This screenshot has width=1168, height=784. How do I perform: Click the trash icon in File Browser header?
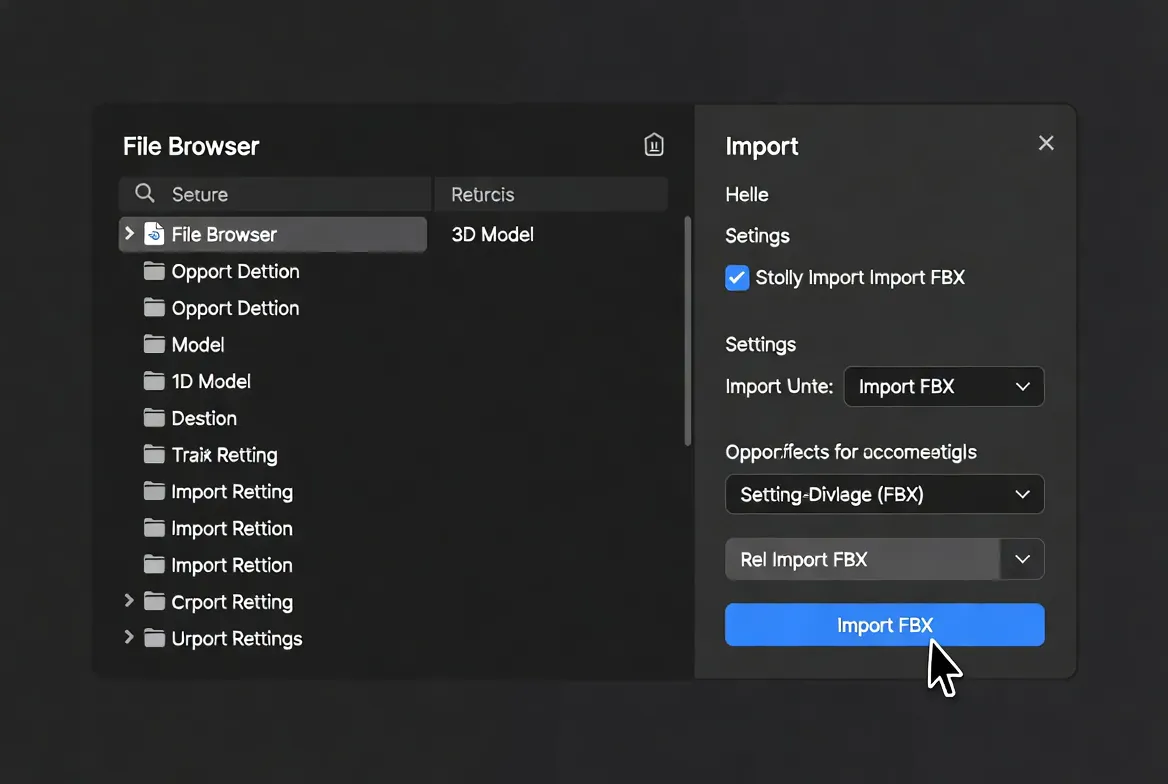pyautogui.click(x=653, y=145)
